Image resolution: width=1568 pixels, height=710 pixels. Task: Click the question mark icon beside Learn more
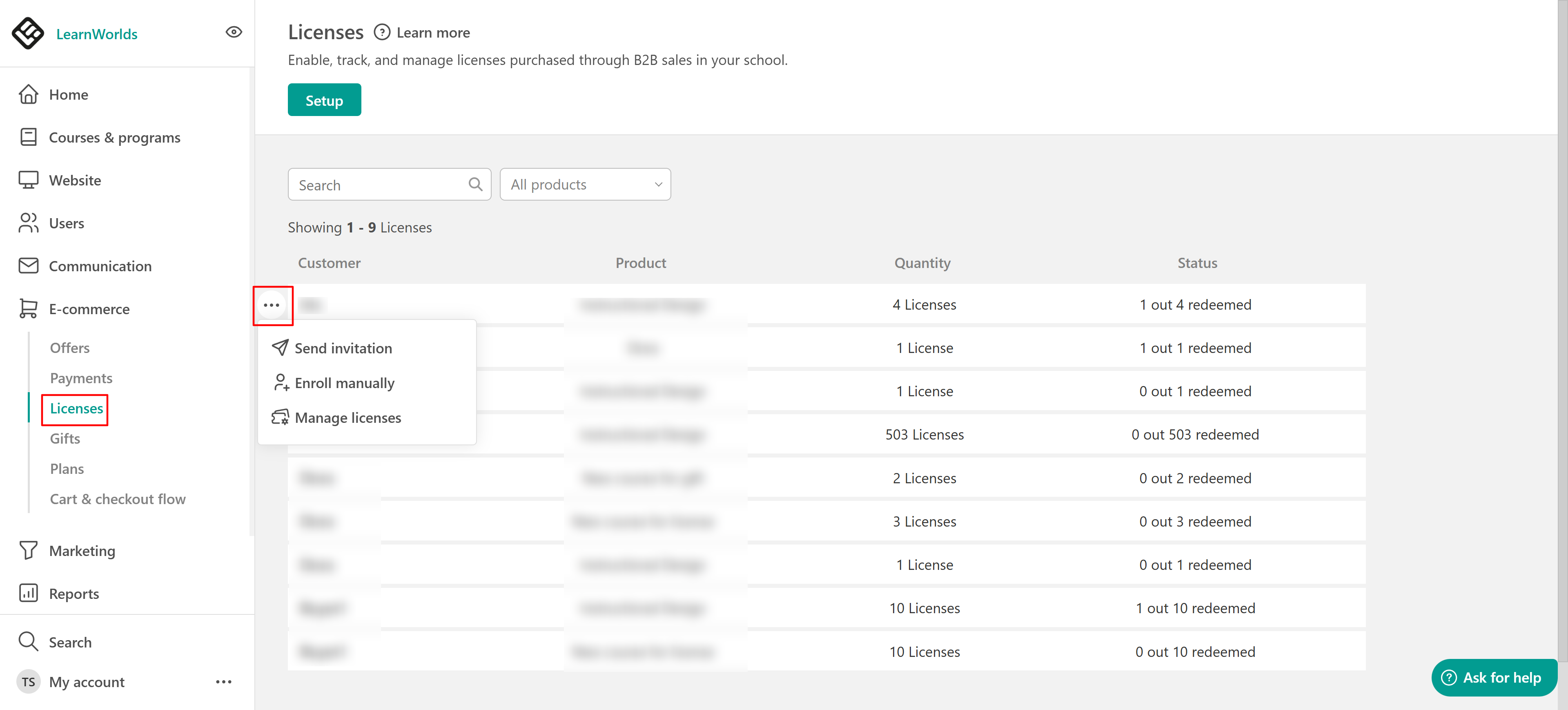click(382, 32)
